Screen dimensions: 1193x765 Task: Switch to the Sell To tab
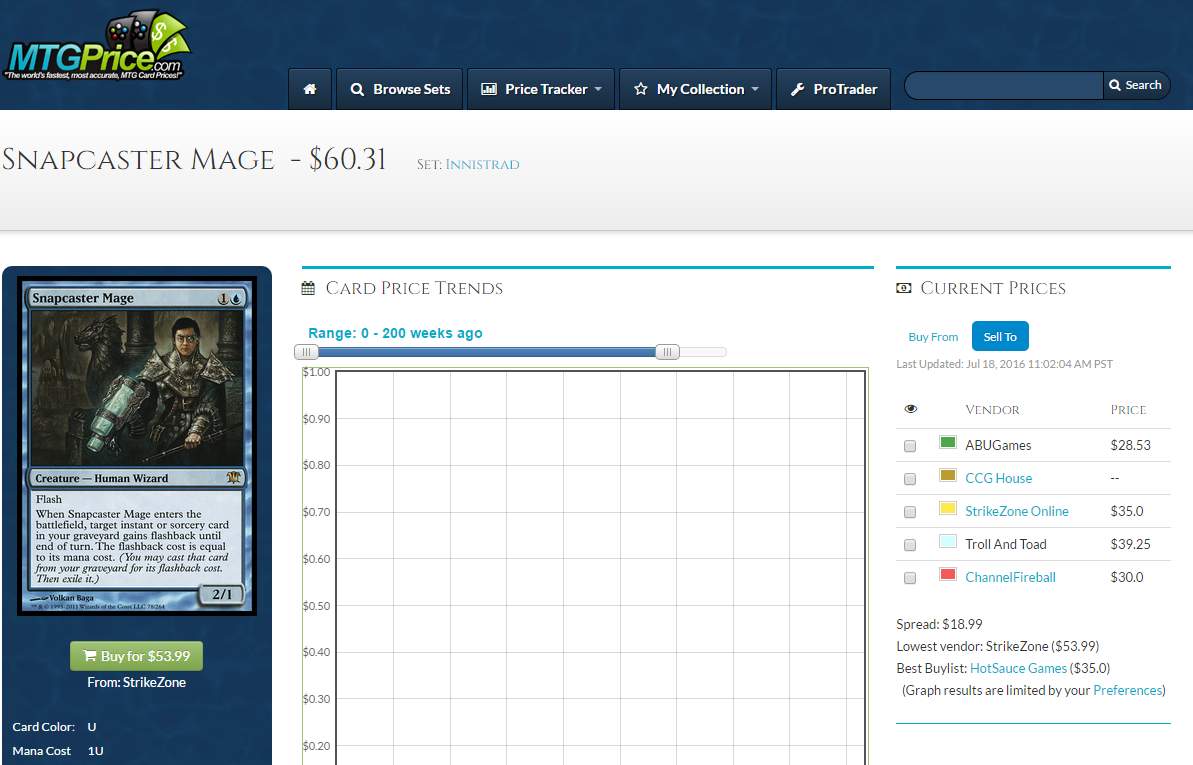tap(1000, 336)
